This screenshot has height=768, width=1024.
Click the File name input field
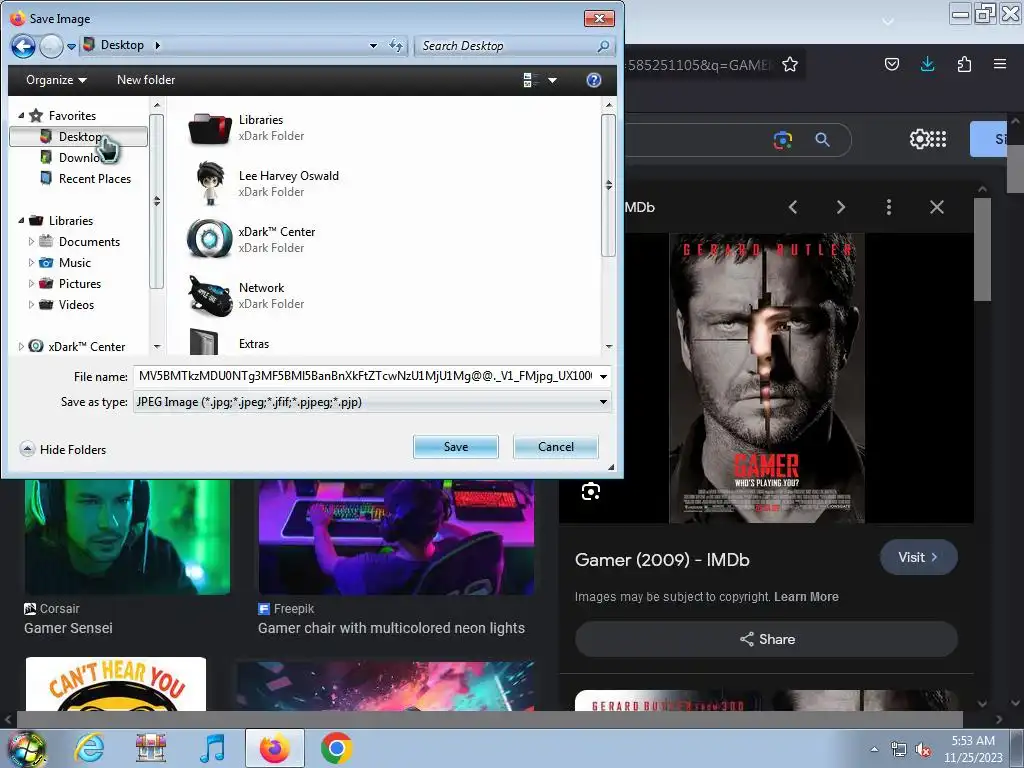(365, 376)
